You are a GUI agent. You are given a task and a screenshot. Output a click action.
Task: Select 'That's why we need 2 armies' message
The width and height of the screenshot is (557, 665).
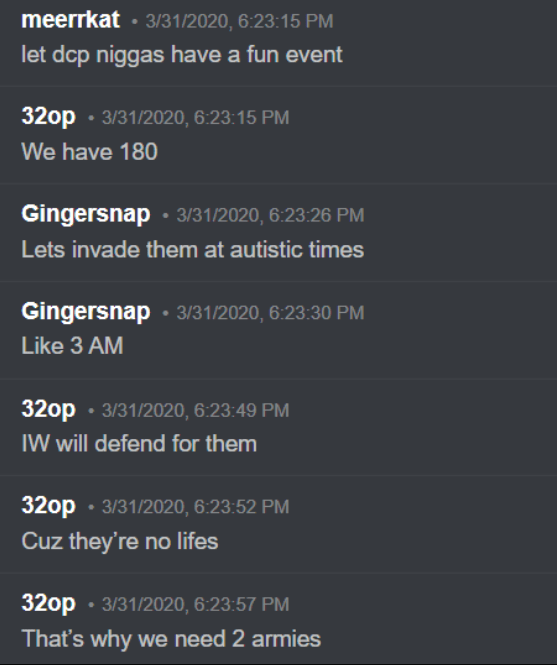171,639
